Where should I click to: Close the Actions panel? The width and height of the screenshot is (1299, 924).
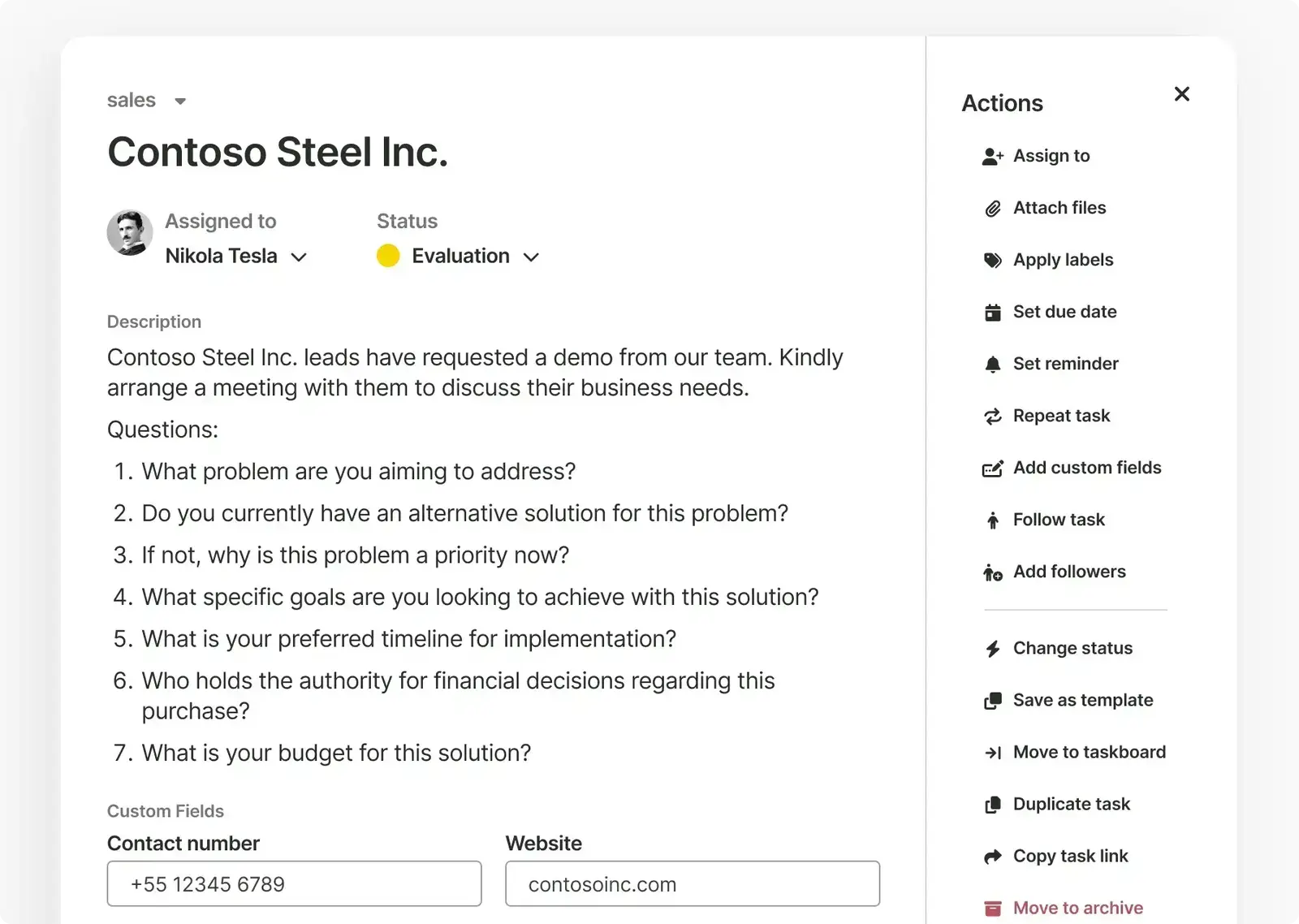click(1182, 94)
